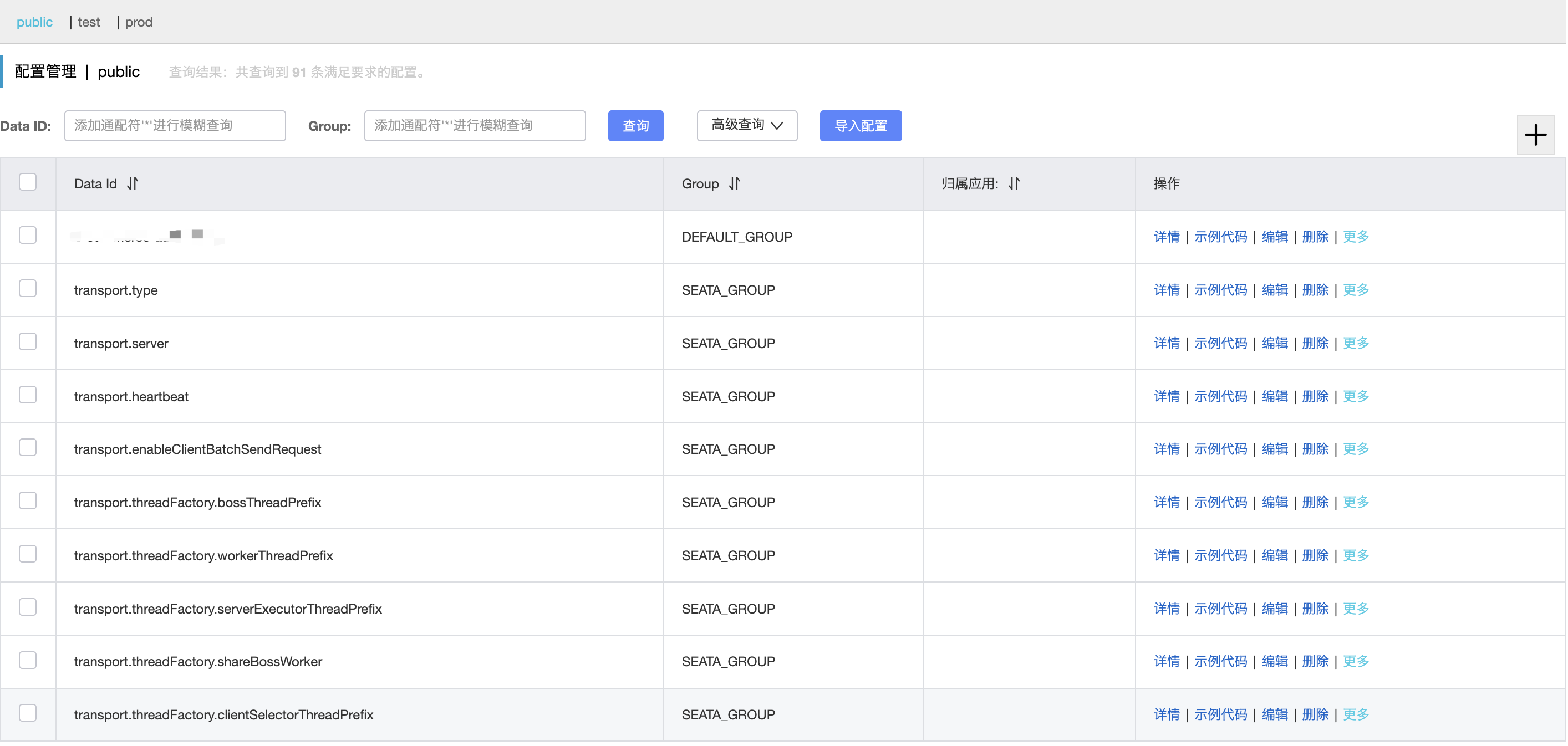Open 示例代码 for serverExecutorThreadPrefix row
Screen dimensions: 1568x746
point(1220,609)
